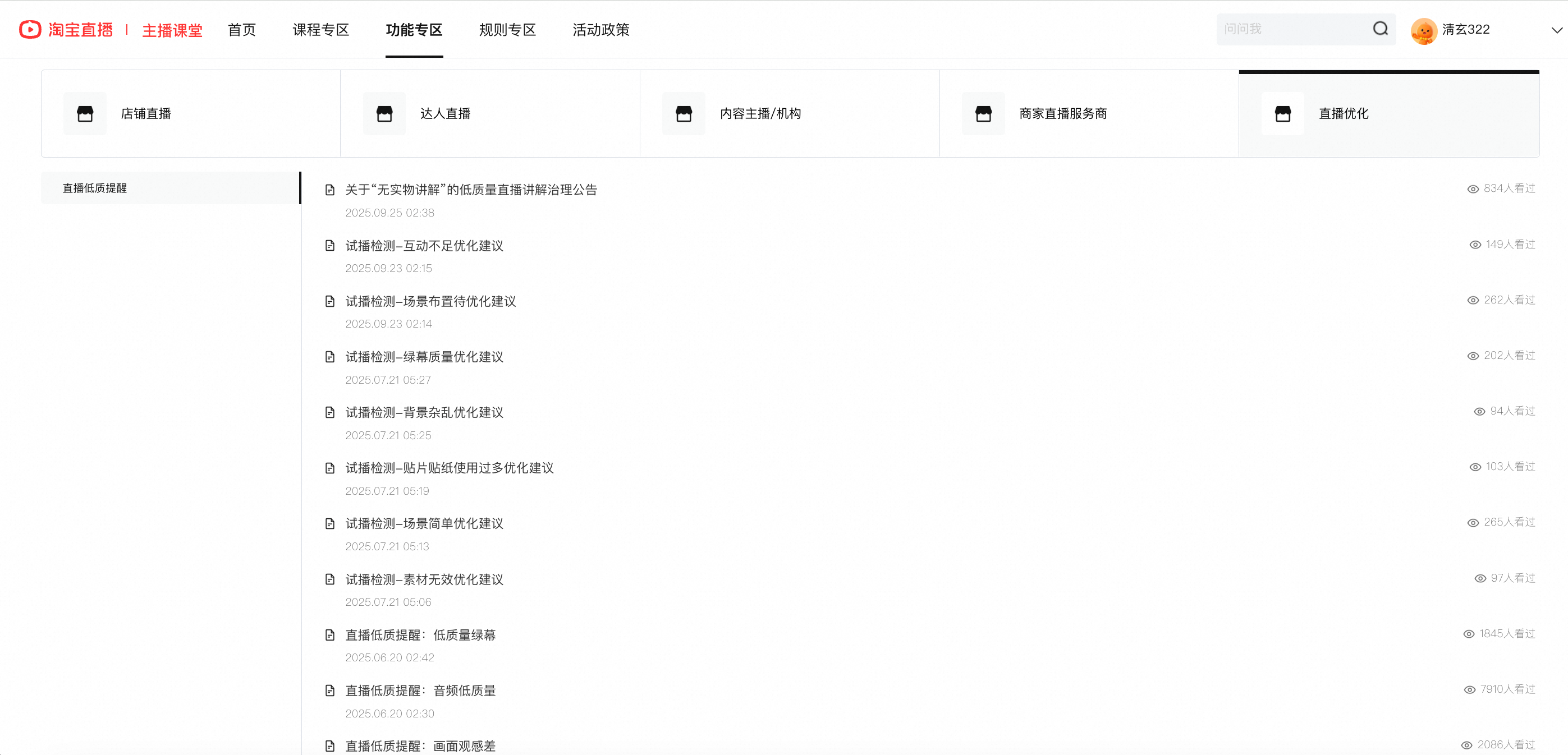Open article 试播检测–互动不足优化建议
The width and height of the screenshot is (1568, 755).
click(x=424, y=246)
